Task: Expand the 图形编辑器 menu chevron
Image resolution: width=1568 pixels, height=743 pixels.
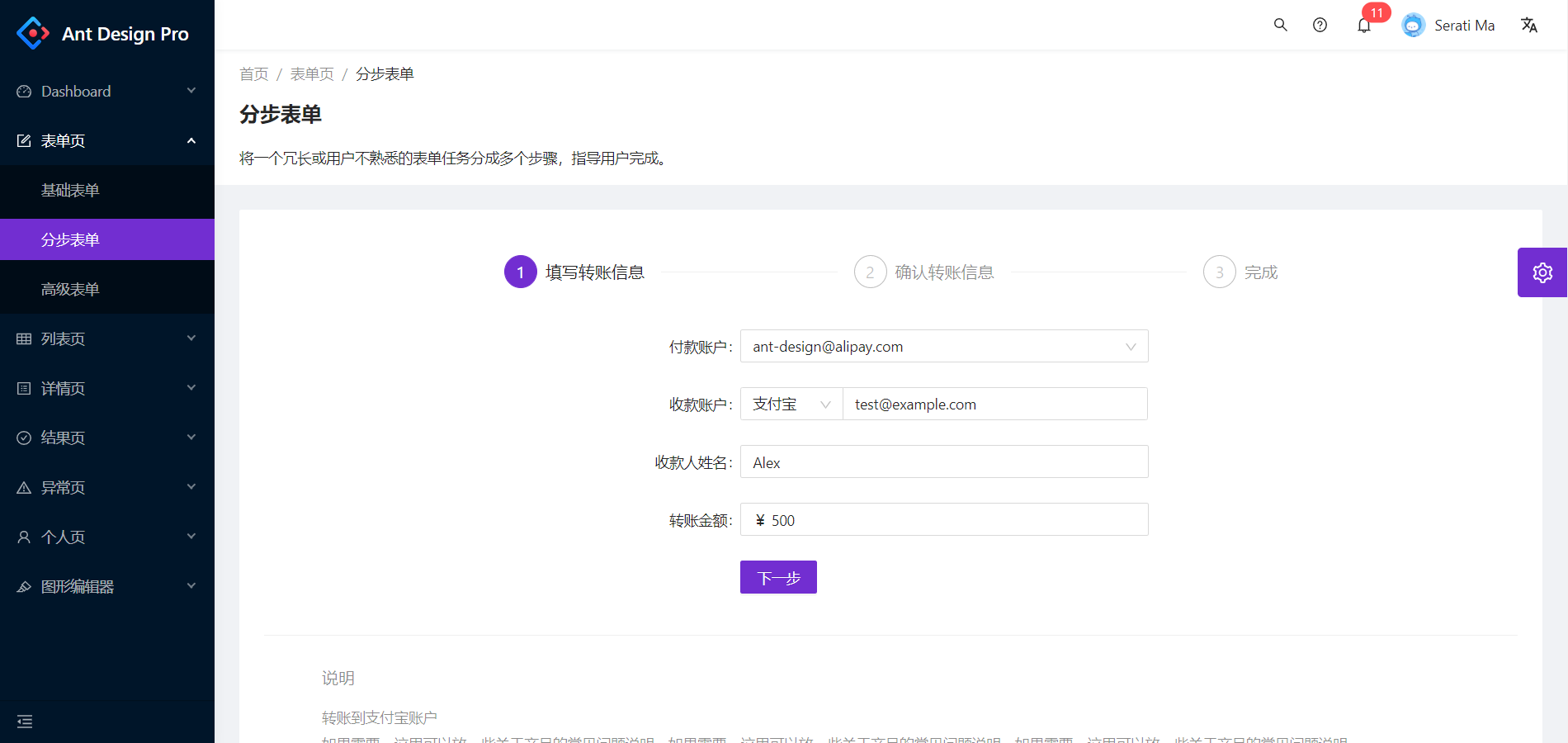Action: point(191,586)
